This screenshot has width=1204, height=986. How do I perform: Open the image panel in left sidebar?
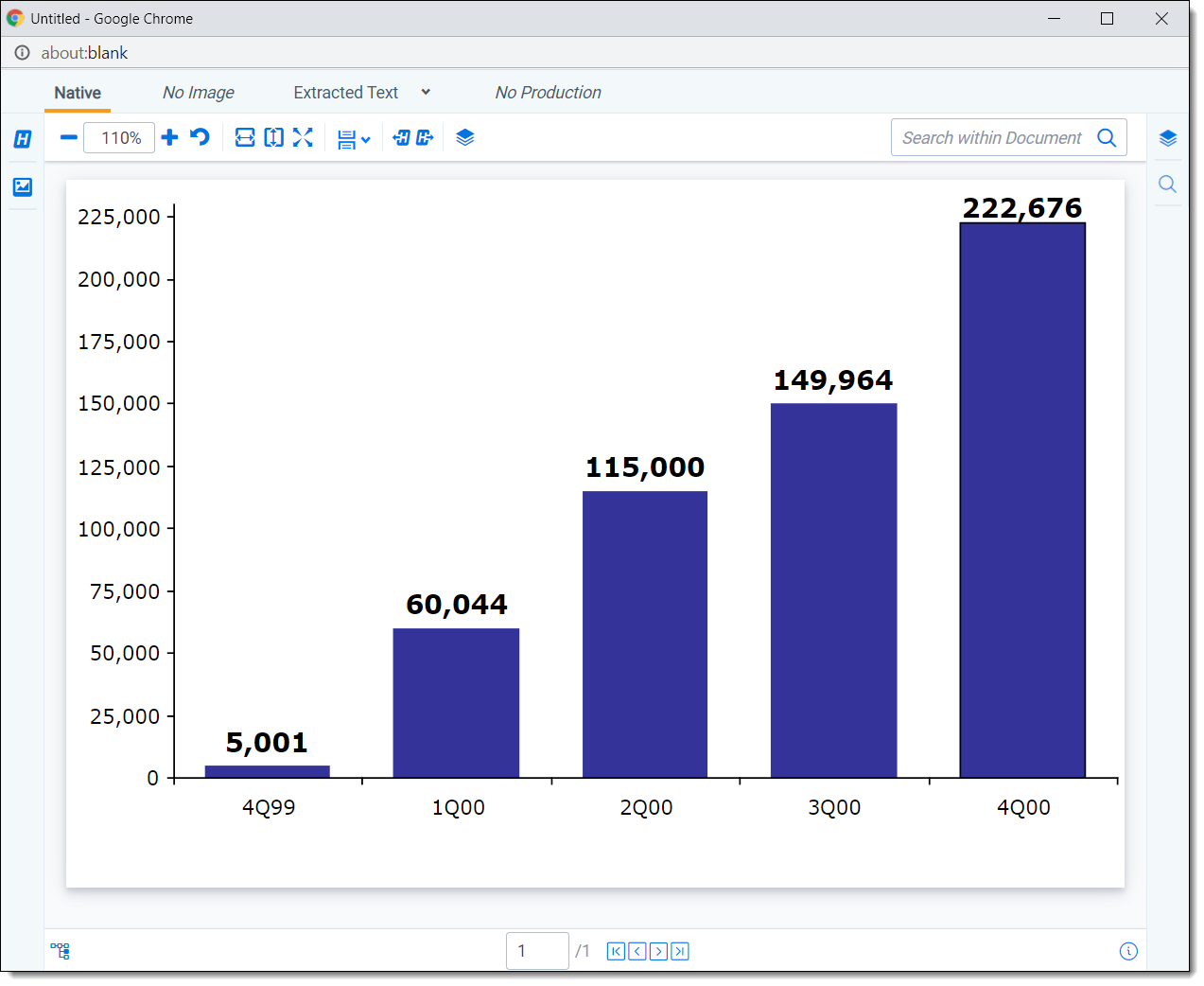pyautogui.click(x=23, y=186)
